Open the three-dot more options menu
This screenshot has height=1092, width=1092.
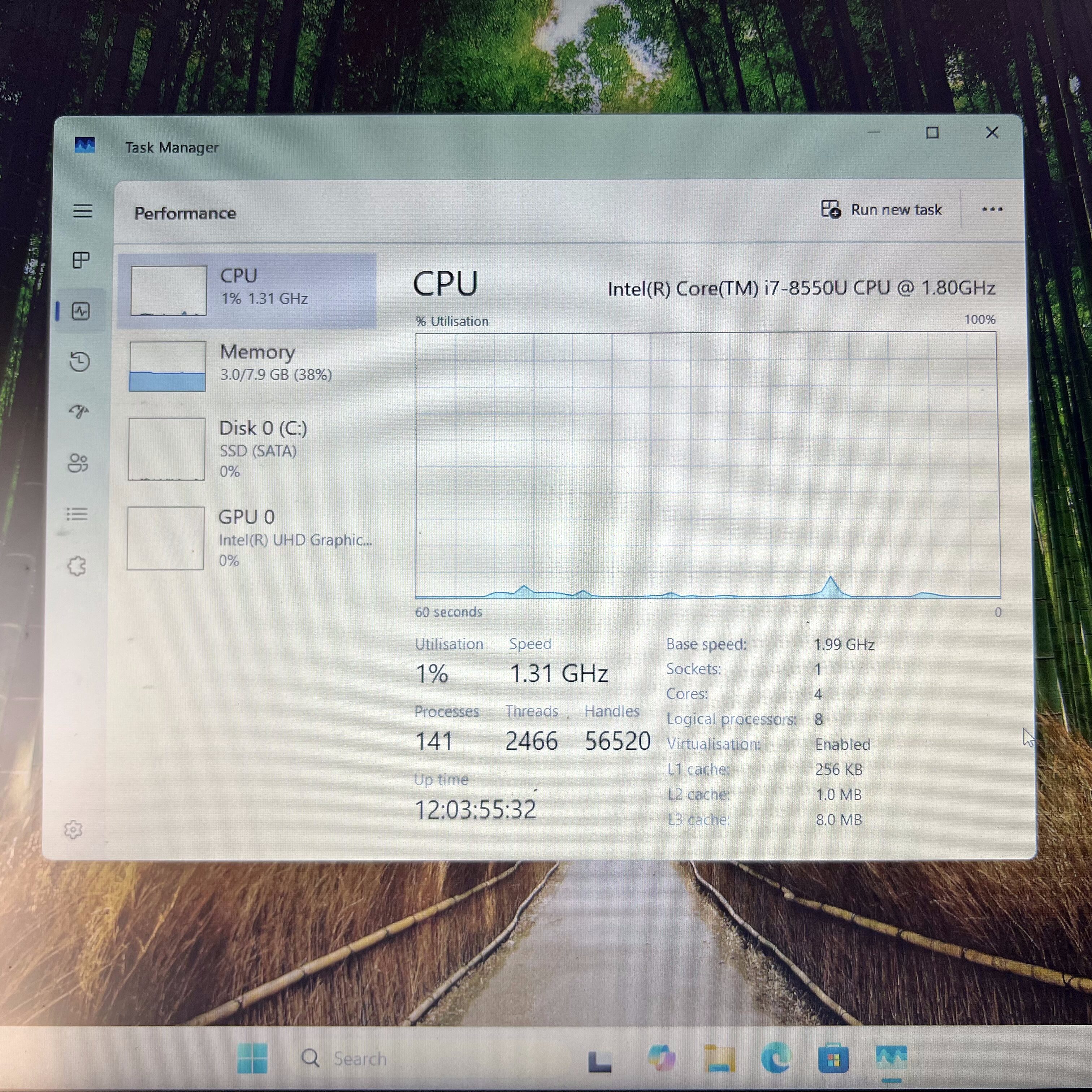click(x=992, y=210)
